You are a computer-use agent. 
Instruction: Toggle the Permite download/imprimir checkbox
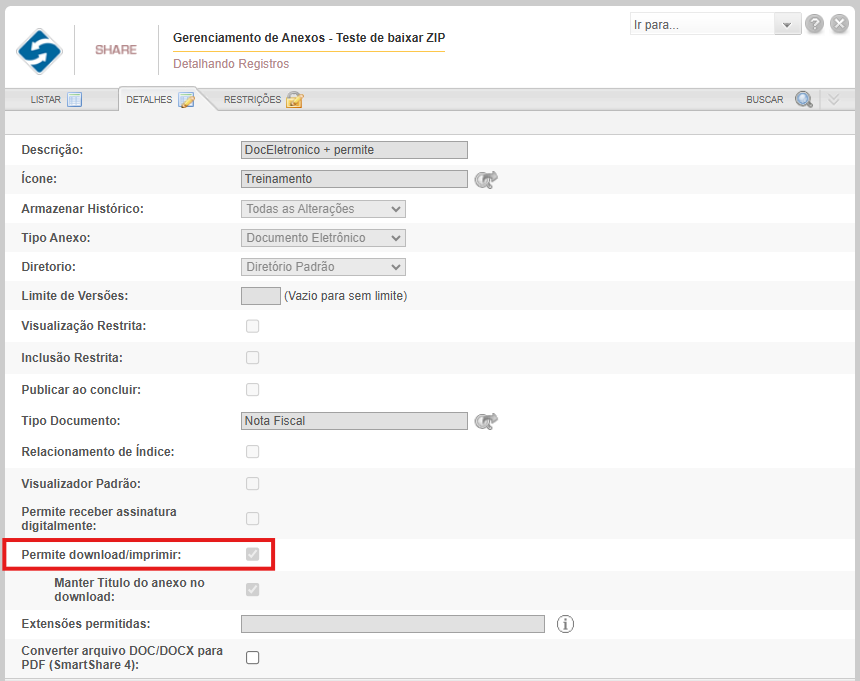tap(253, 554)
